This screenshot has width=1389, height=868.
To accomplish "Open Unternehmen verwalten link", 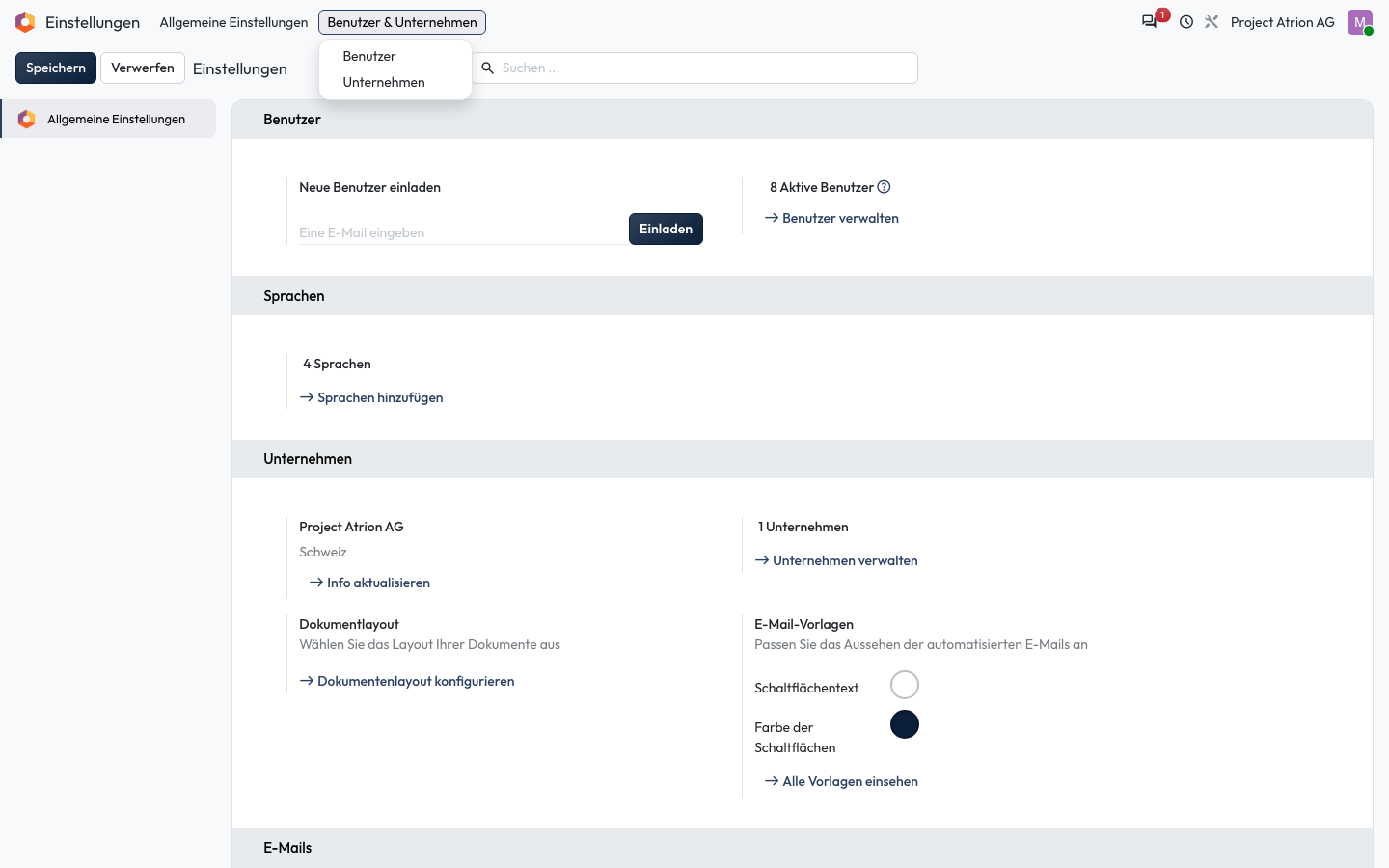I will click(836, 560).
